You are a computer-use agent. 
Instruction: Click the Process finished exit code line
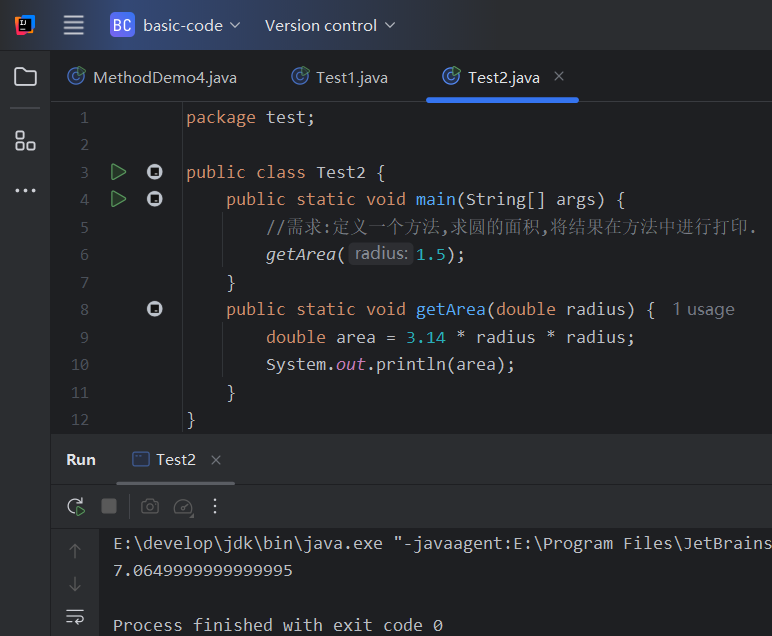278,625
